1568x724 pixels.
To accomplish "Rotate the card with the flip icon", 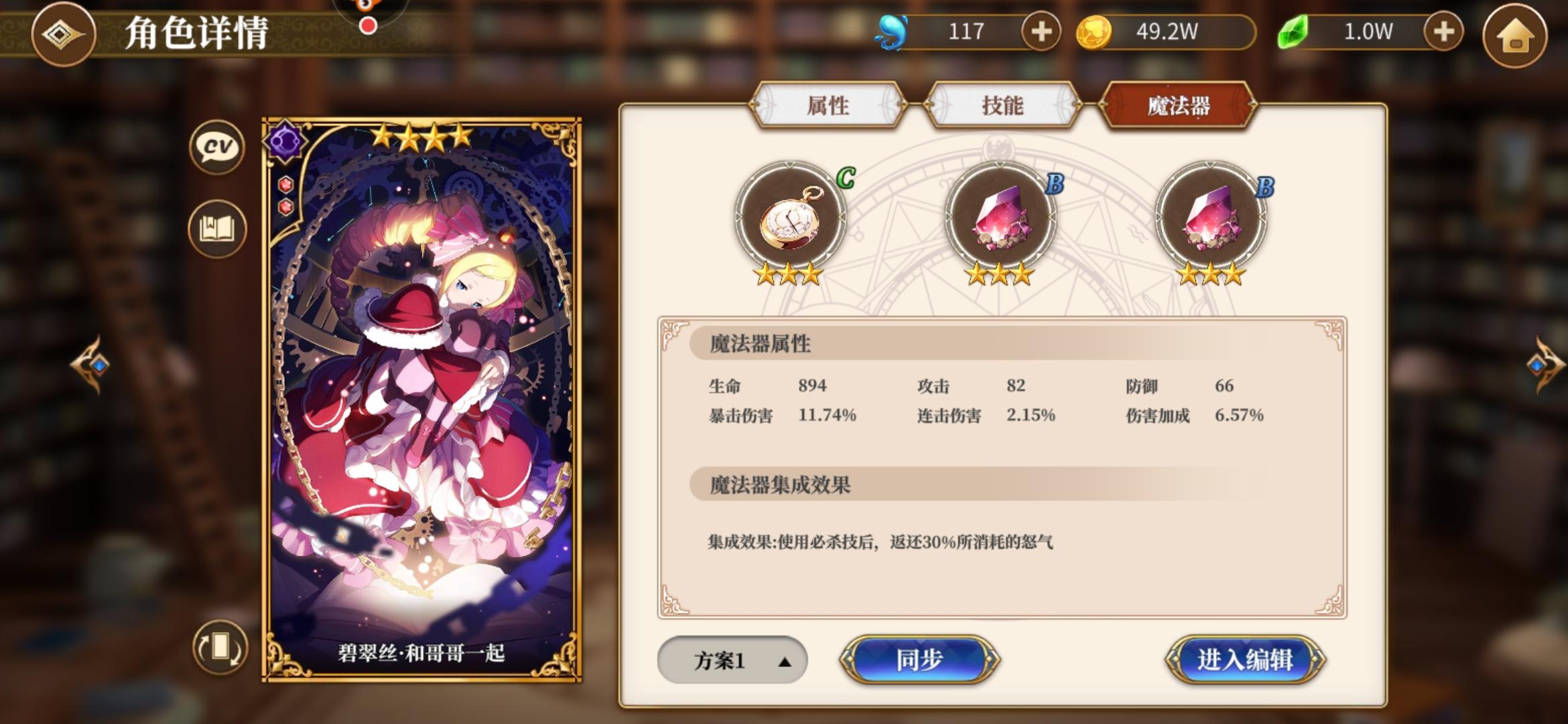I will 220,647.
